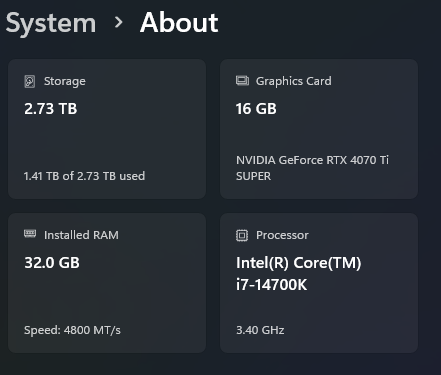Click the About page heading
The width and height of the screenshot is (441, 375).
pyautogui.click(x=179, y=23)
